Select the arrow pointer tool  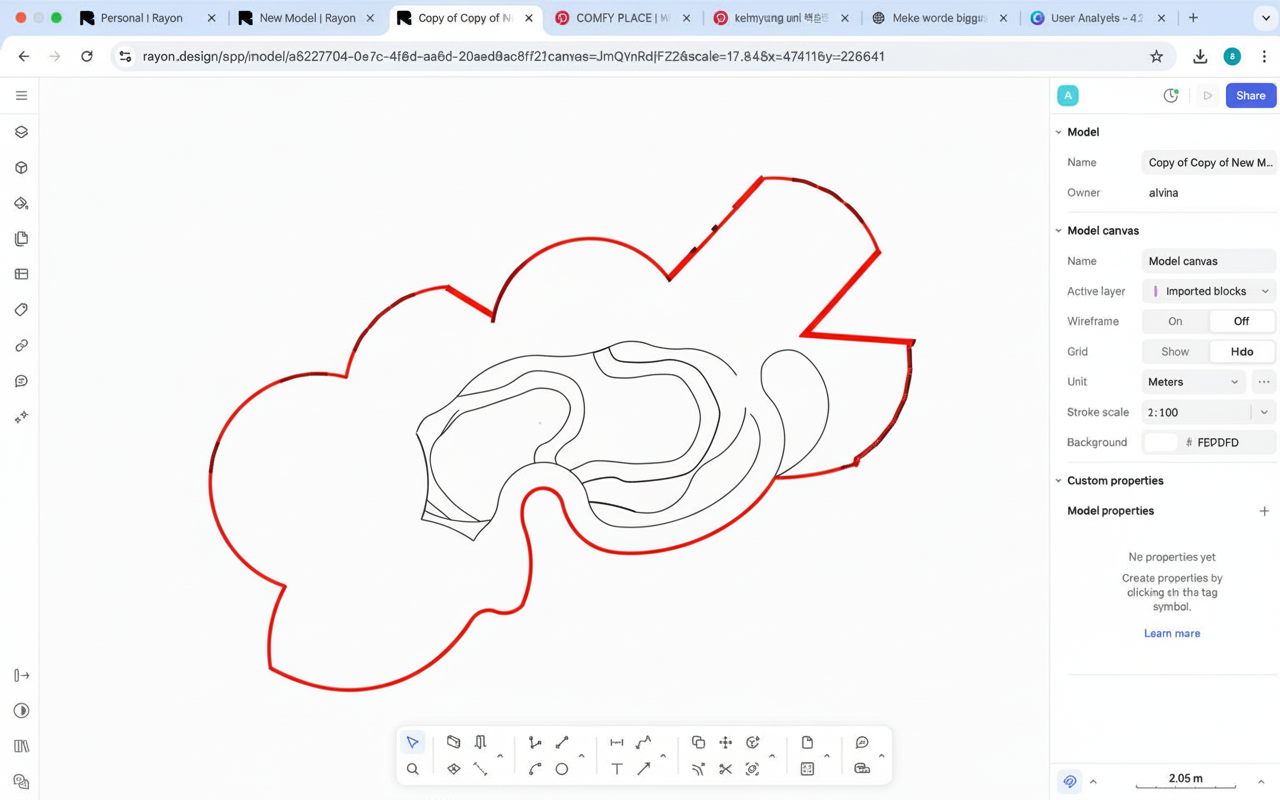pos(412,742)
